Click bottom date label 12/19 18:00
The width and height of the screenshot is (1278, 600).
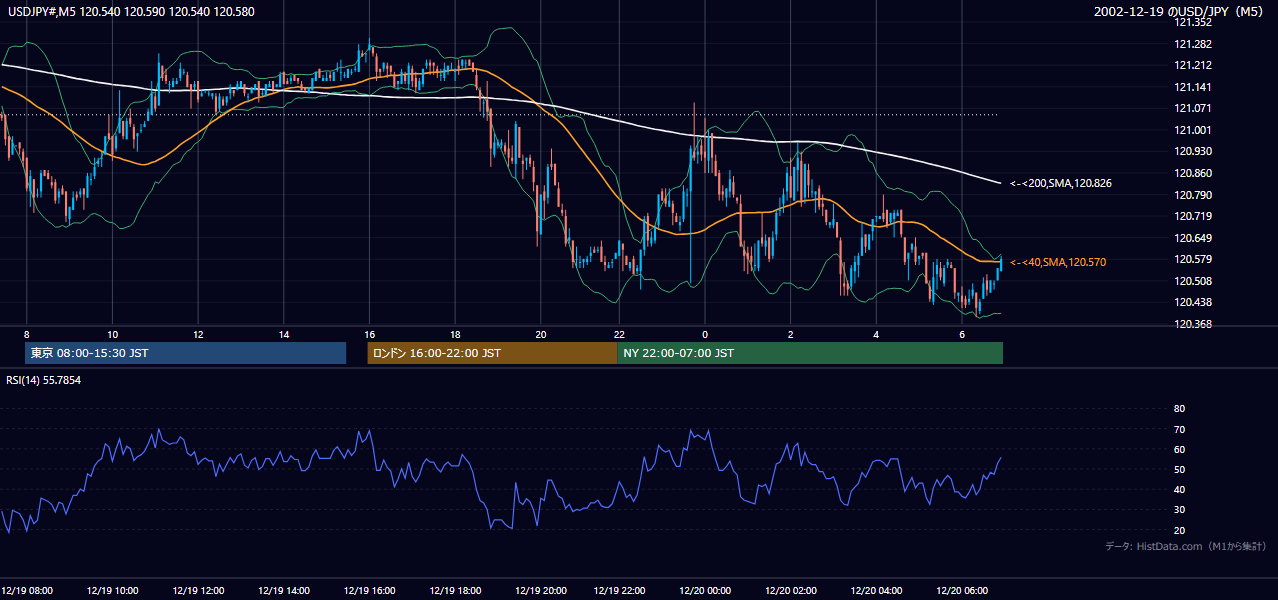pos(455,591)
